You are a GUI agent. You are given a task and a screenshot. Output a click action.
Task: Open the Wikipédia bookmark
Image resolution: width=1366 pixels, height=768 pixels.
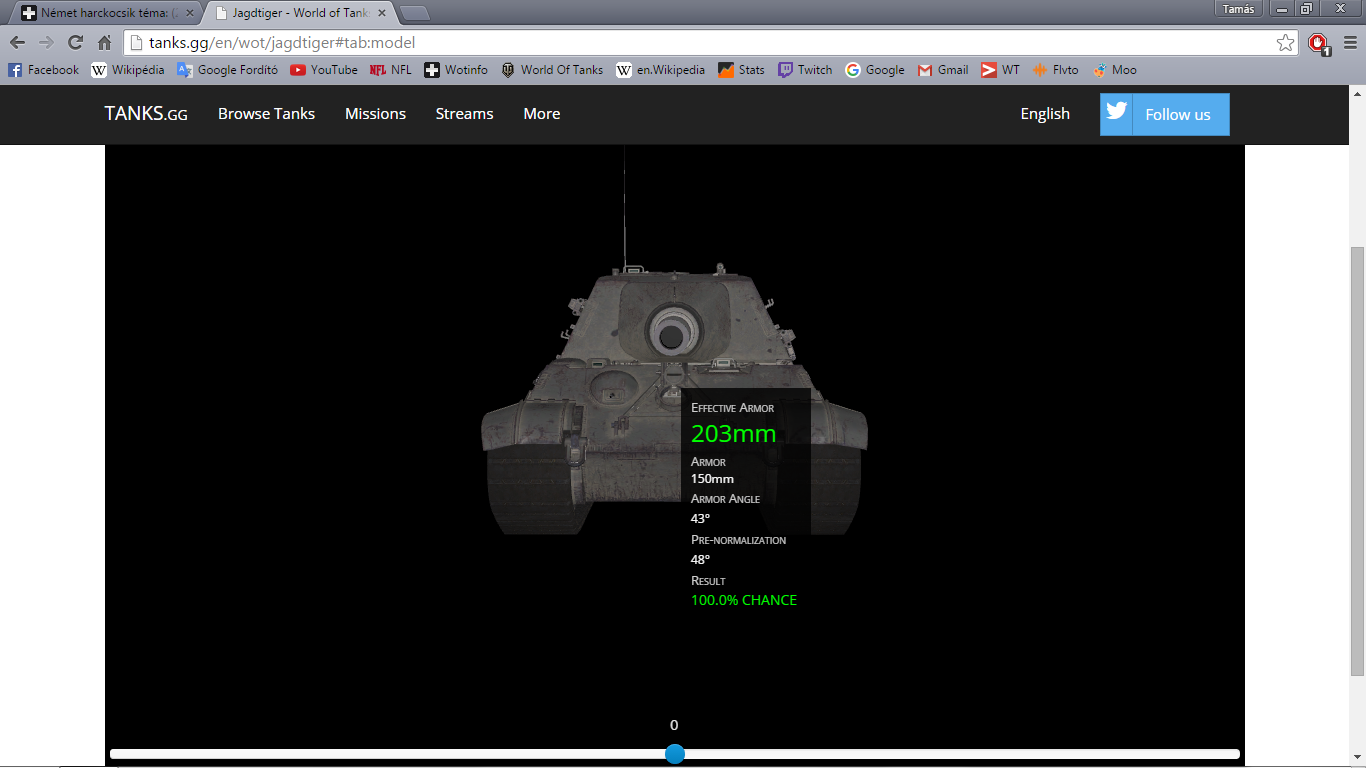click(127, 70)
